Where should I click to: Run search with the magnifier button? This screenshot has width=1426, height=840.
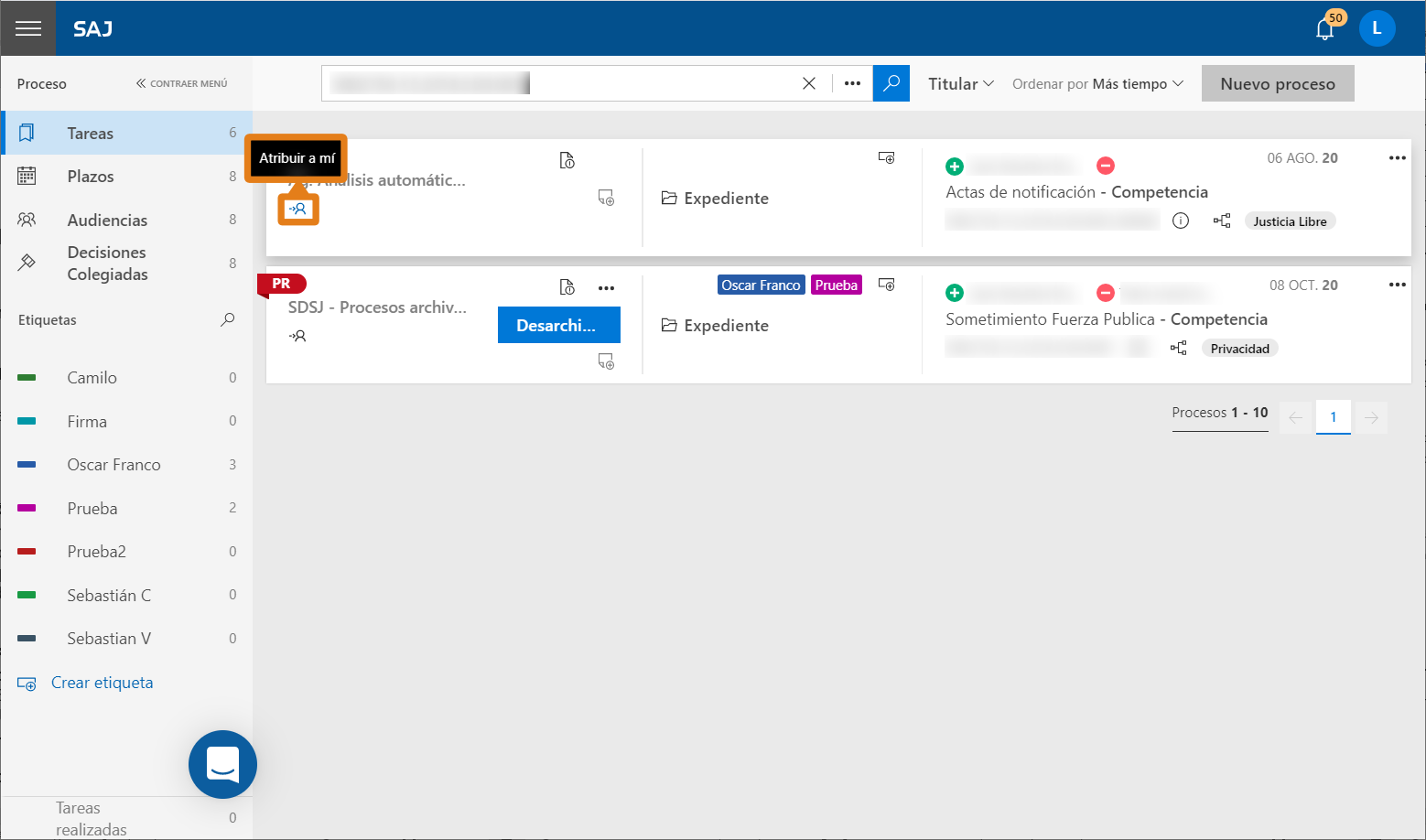click(x=891, y=83)
